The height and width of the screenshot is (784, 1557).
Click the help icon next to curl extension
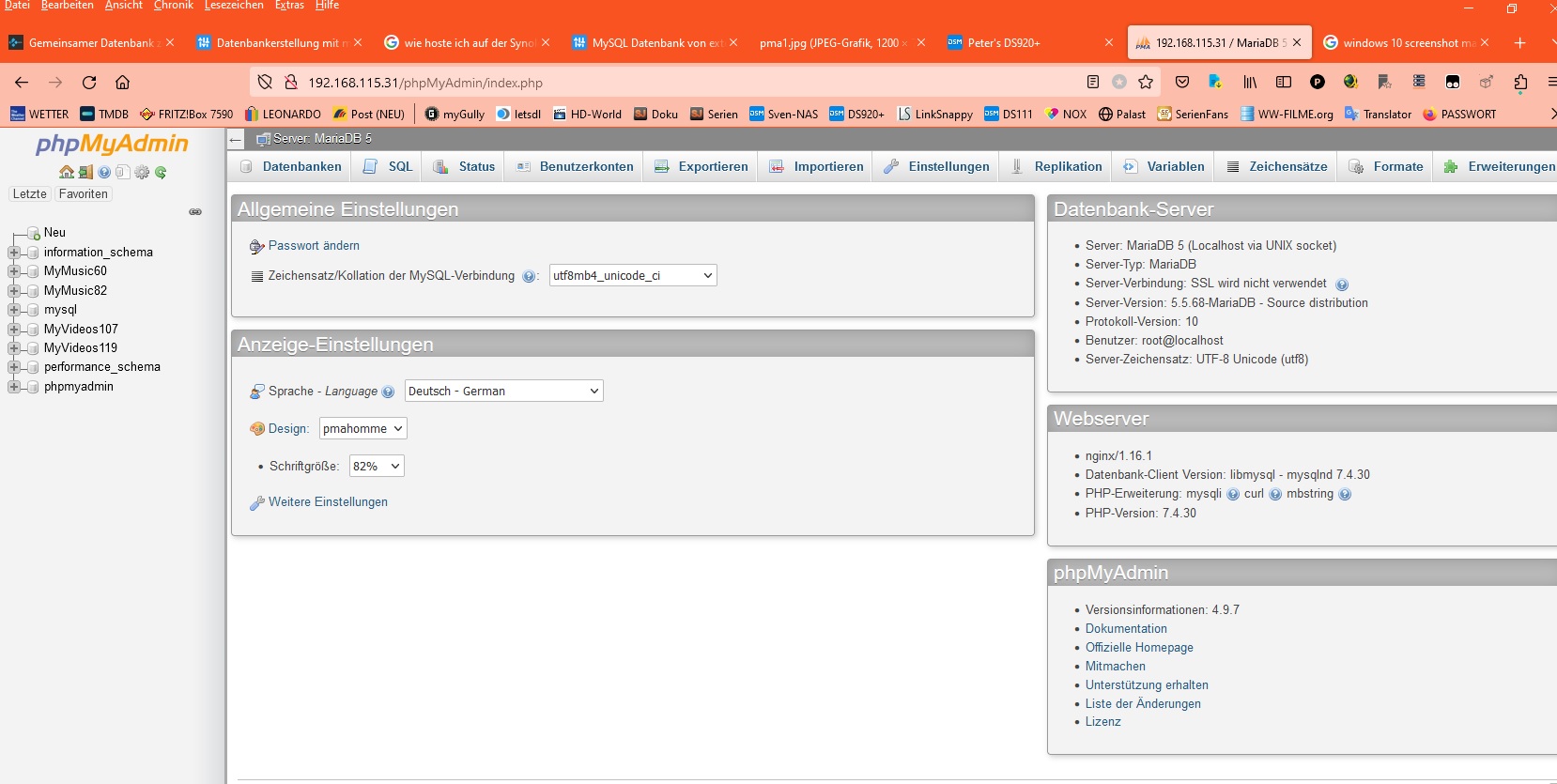click(x=1275, y=494)
